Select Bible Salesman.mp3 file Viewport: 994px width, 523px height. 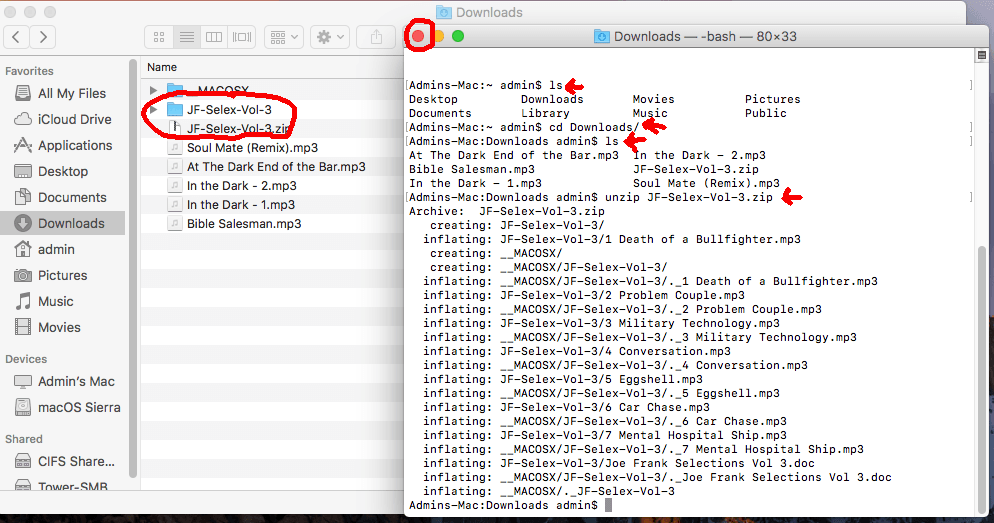point(244,224)
